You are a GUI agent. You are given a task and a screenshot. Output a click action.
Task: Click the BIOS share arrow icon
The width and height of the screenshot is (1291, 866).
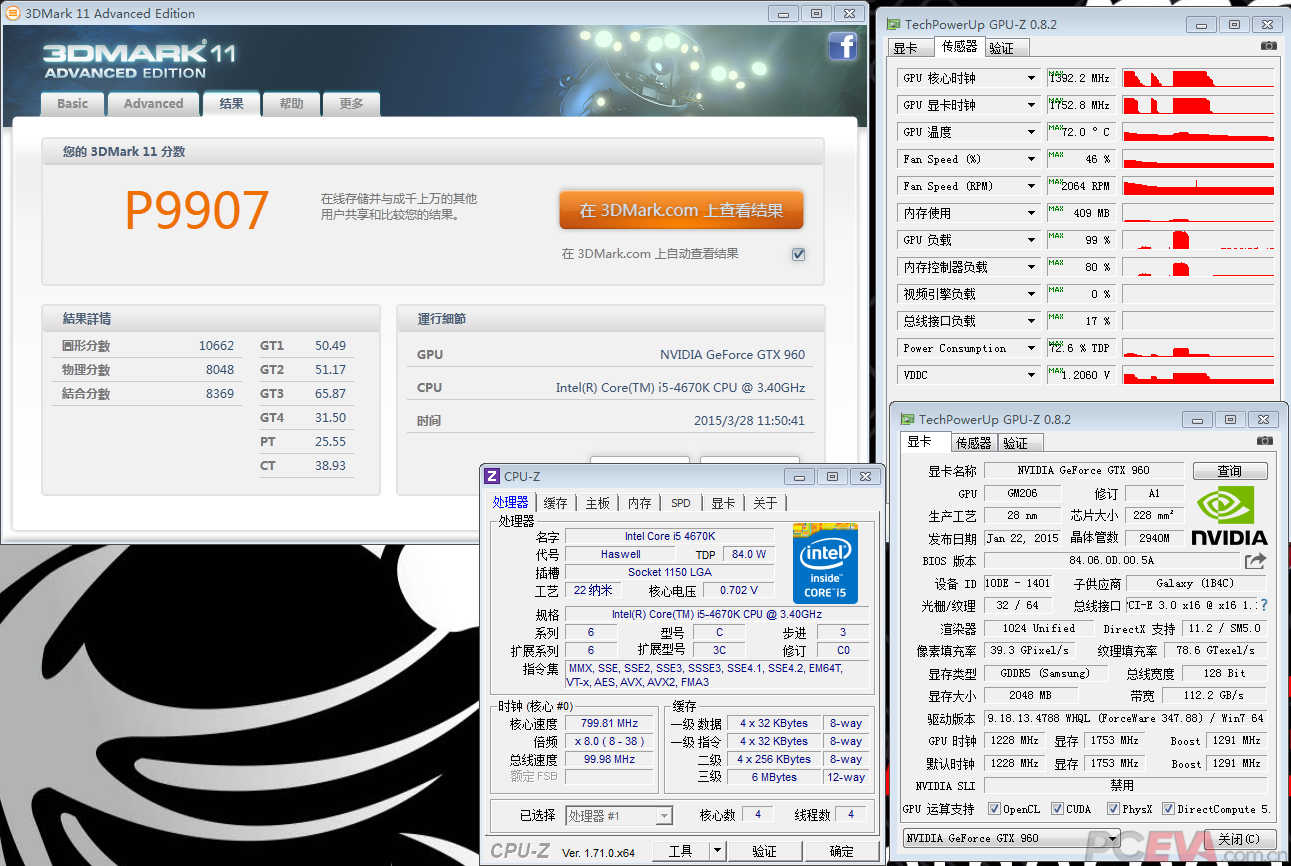click(x=1255, y=561)
